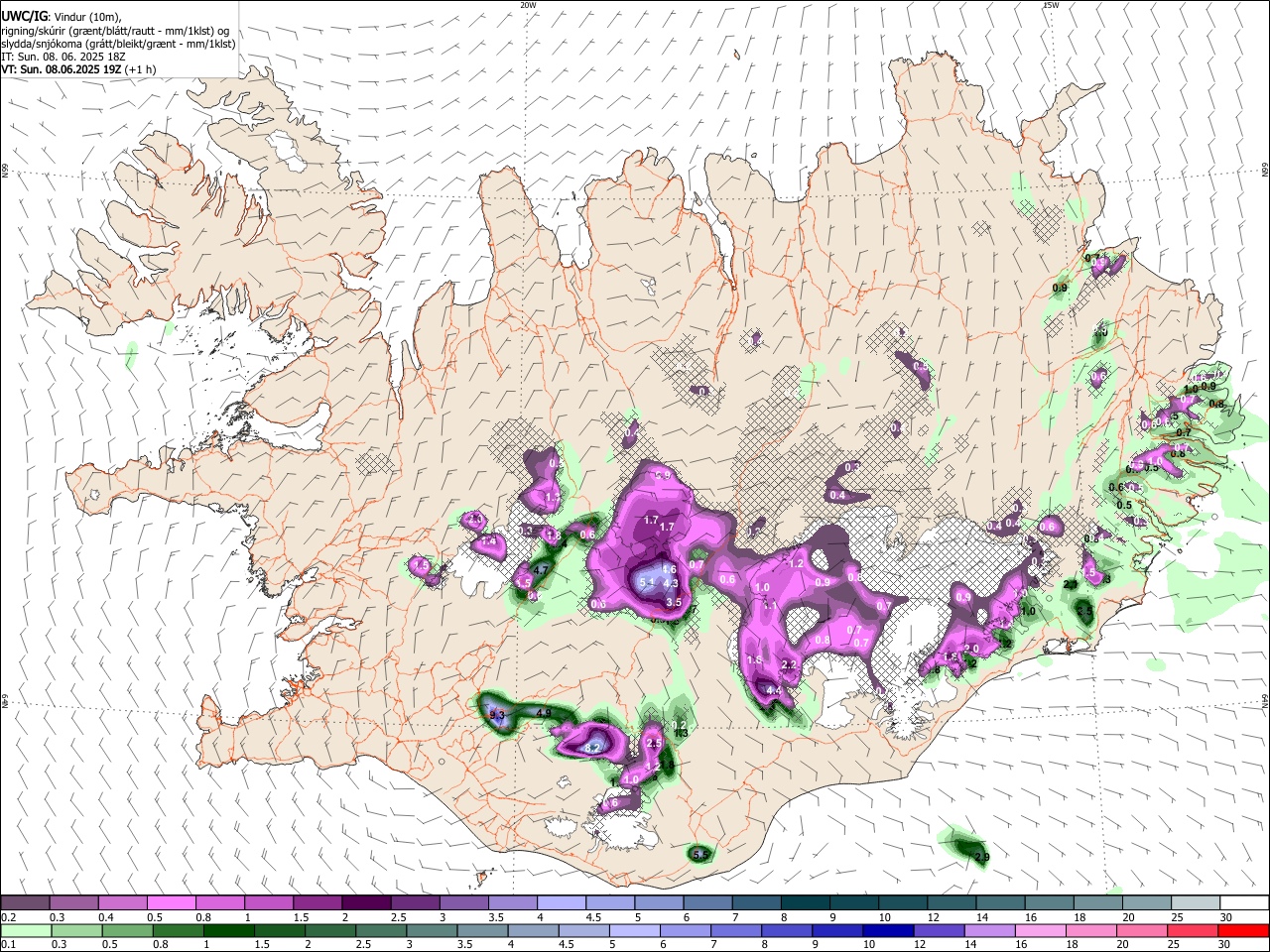Click the 'Vindur (10m)' parameter text

87,17
